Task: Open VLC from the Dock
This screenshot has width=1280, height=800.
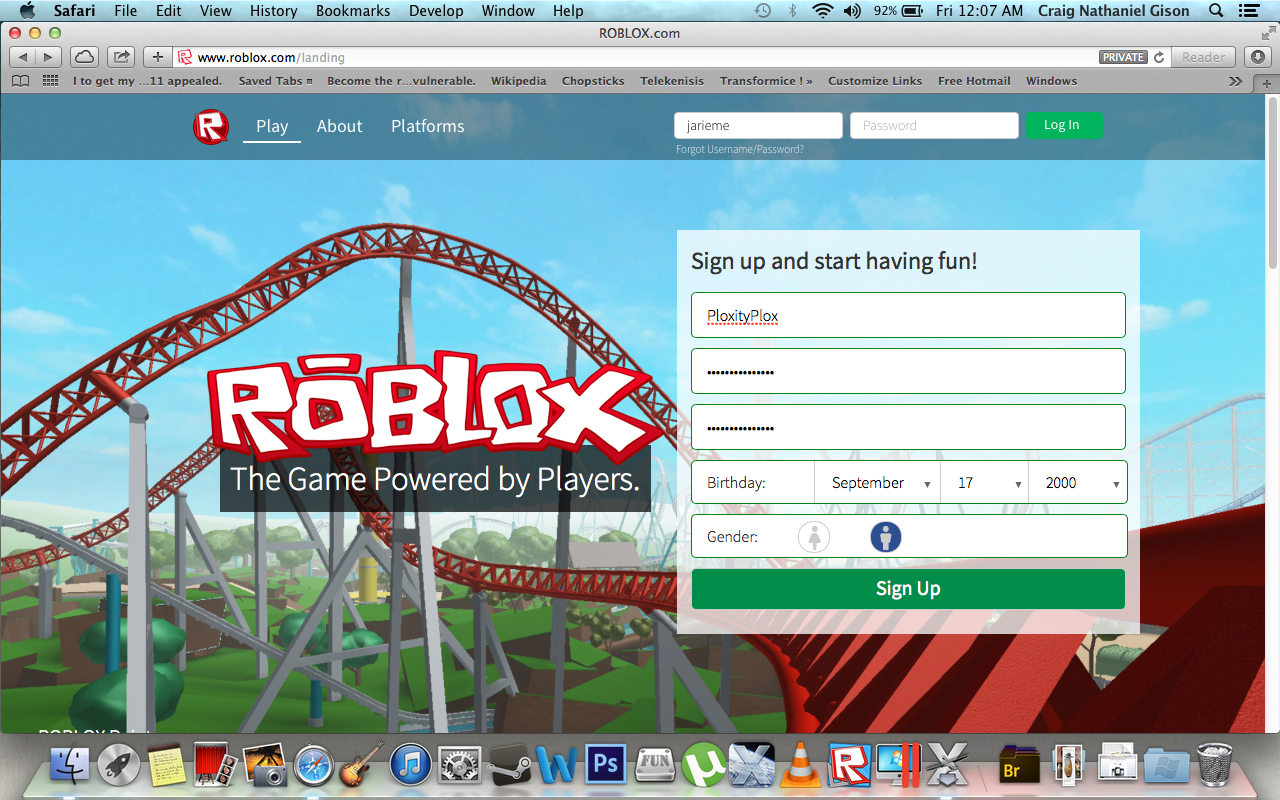Action: 799,765
